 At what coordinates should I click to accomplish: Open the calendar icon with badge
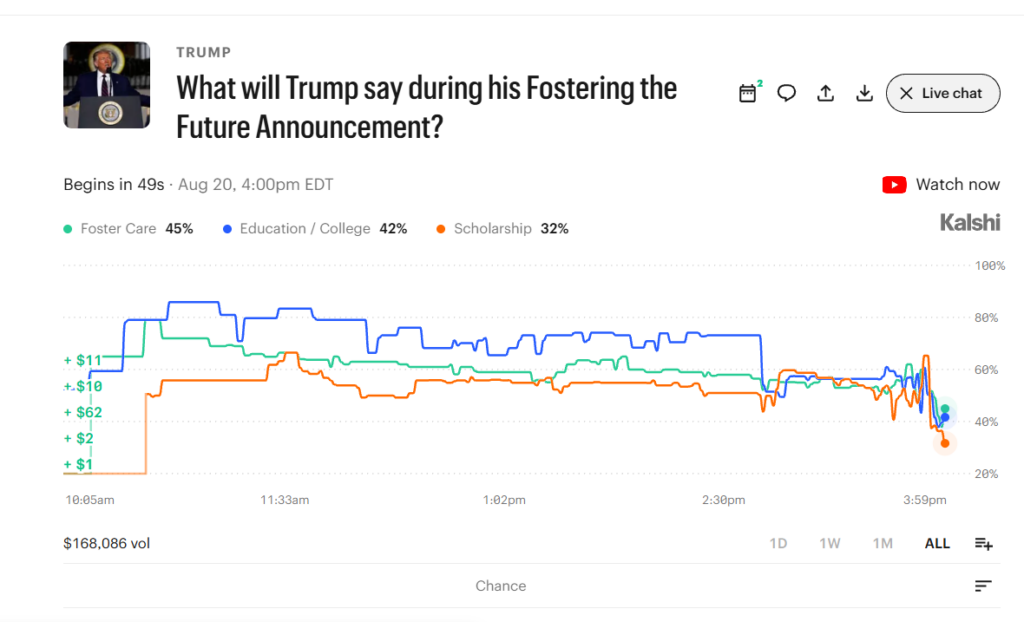[x=748, y=93]
